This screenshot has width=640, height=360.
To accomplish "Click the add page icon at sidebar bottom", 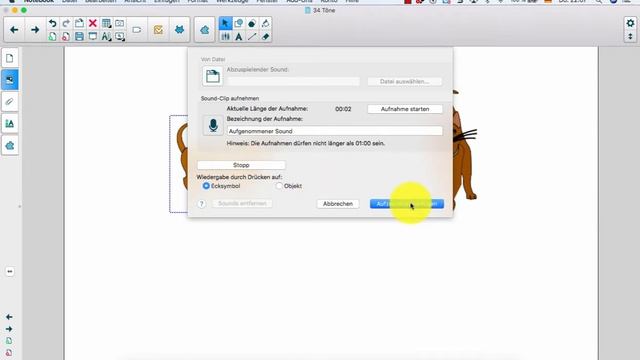I will [x=9, y=341].
